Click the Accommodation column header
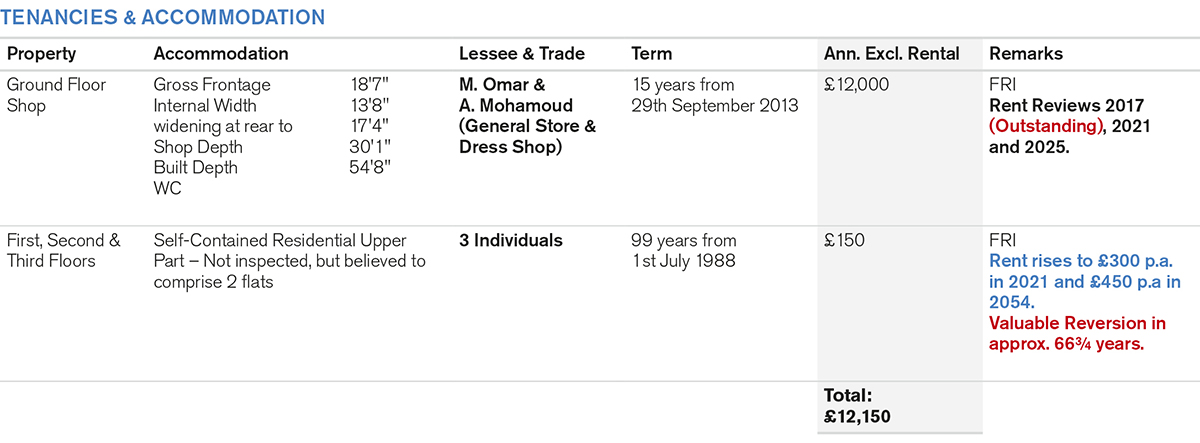The width and height of the screenshot is (1200, 443). coord(220,54)
